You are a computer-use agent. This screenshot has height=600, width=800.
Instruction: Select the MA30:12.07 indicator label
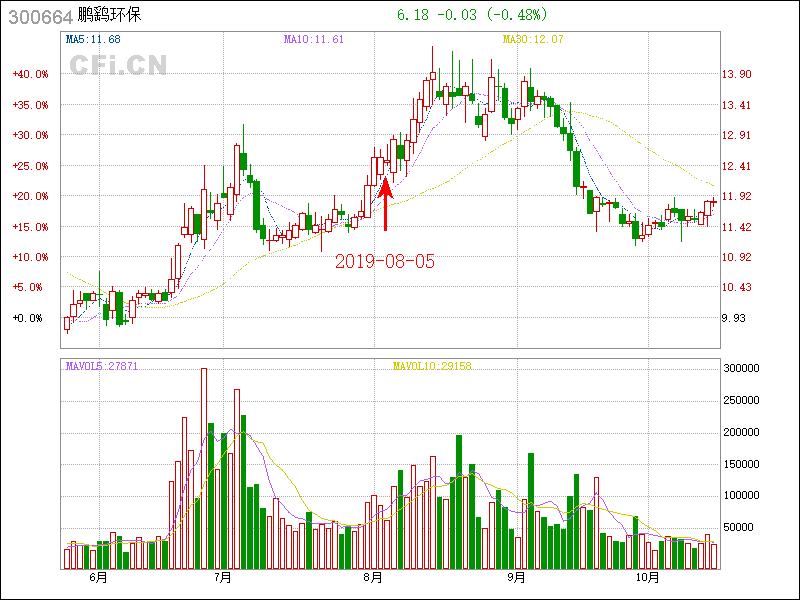(533, 39)
